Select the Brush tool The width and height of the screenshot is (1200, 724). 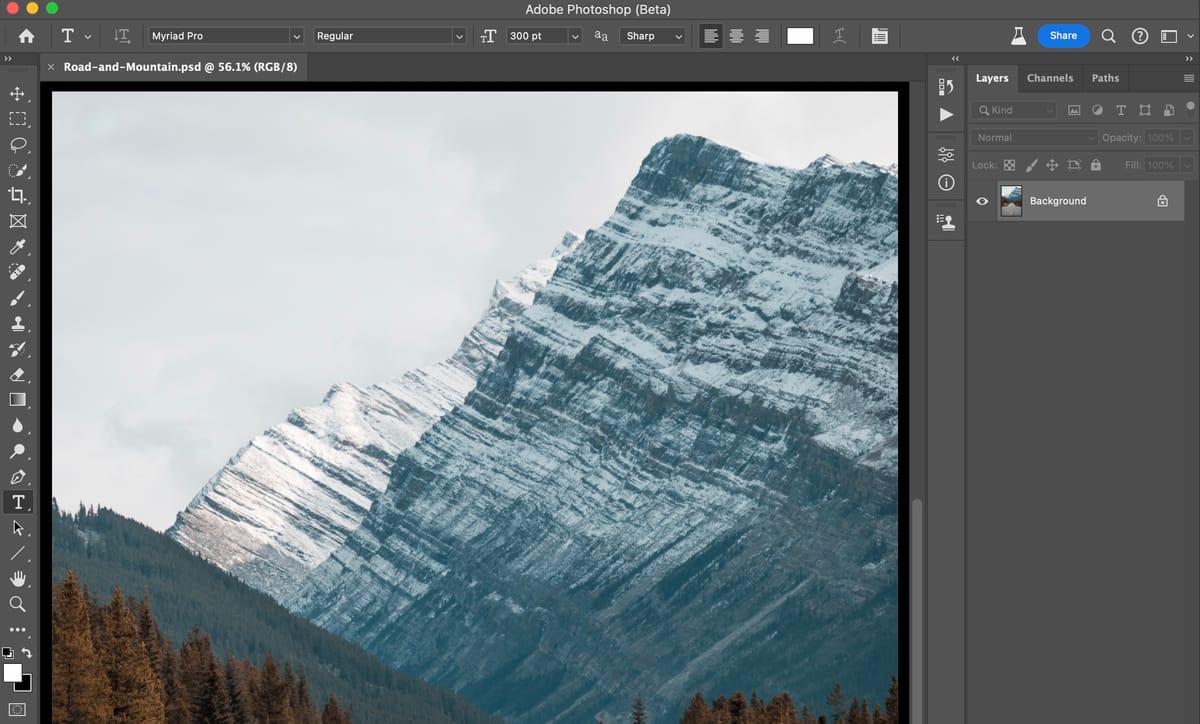[x=17, y=298]
